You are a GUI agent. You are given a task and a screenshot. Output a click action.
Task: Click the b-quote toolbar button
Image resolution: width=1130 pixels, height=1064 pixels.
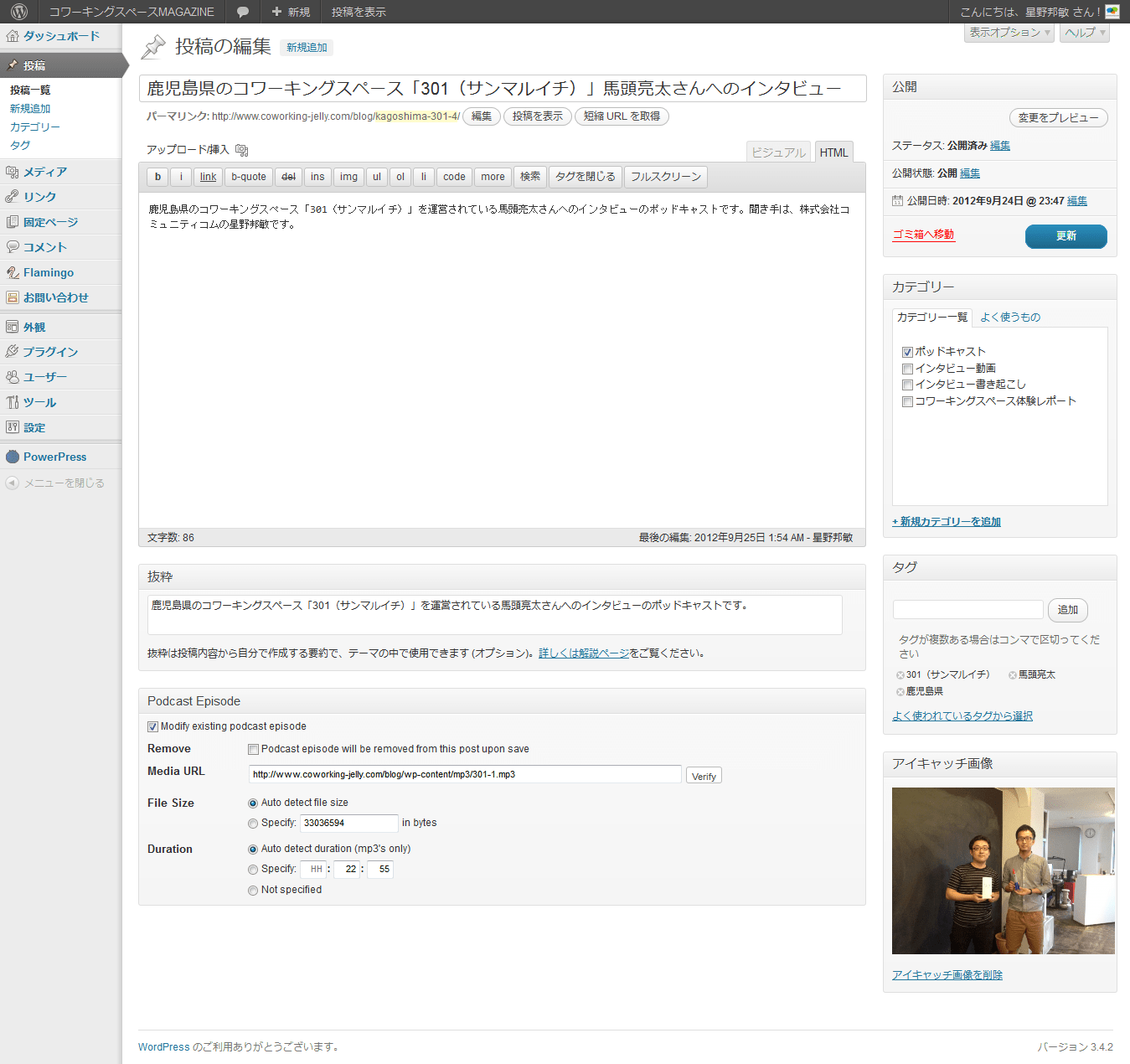click(249, 177)
